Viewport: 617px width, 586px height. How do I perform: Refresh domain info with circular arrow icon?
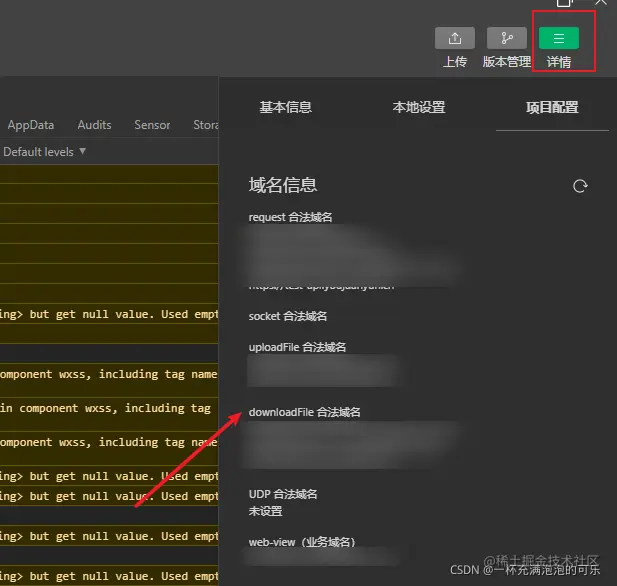580,186
